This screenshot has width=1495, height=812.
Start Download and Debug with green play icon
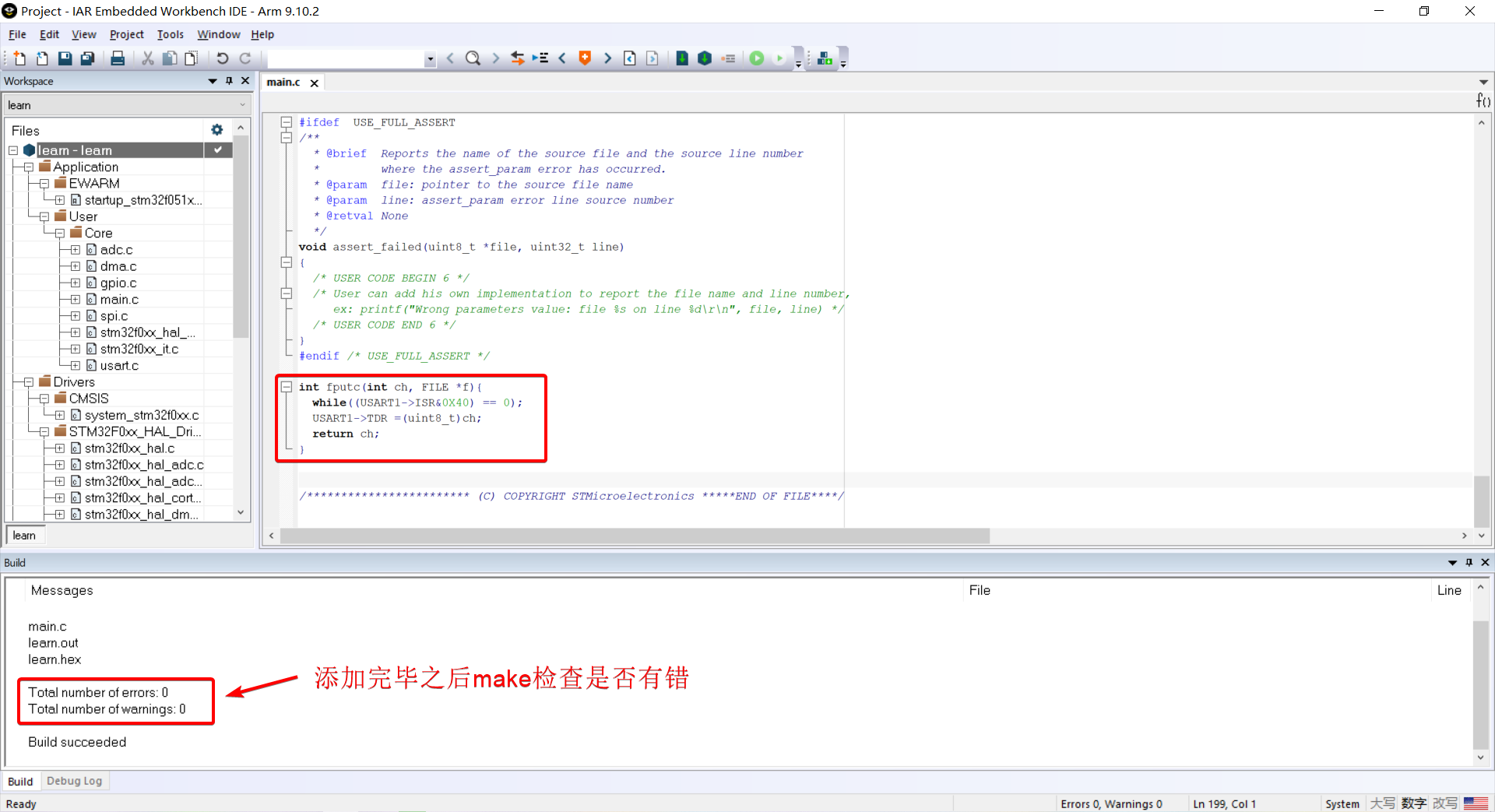(756, 58)
